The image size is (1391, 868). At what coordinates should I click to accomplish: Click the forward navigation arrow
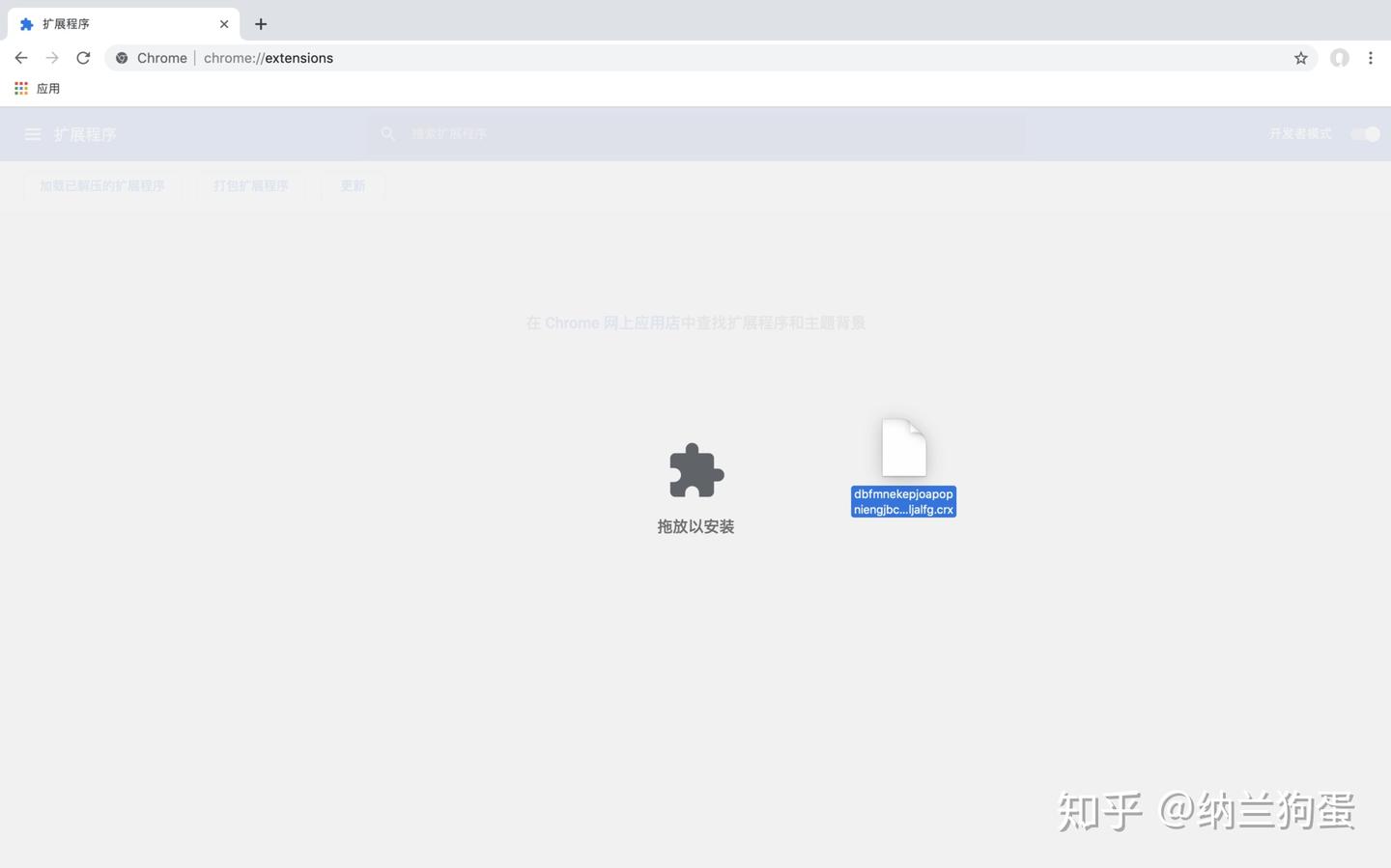(x=52, y=57)
